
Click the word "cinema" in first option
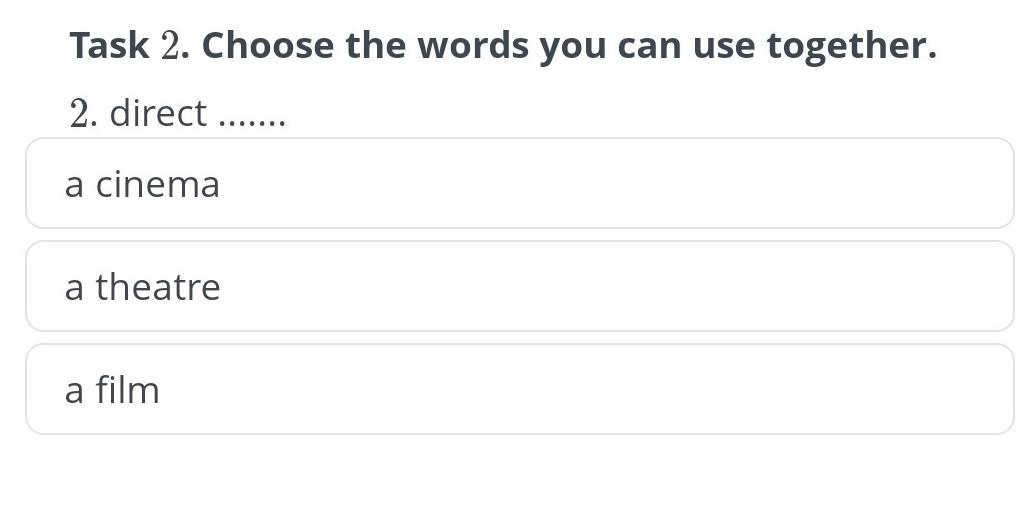pyautogui.click(x=157, y=184)
